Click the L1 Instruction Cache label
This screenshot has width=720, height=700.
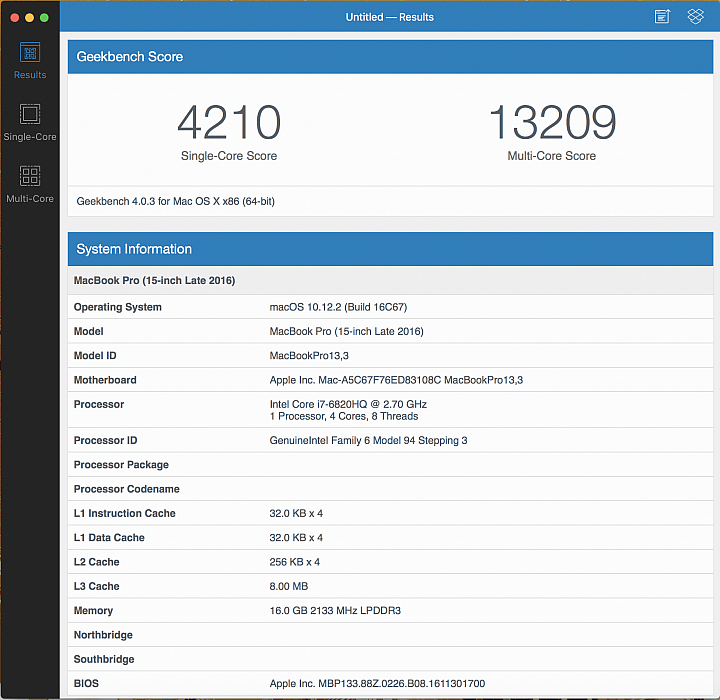pos(124,513)
